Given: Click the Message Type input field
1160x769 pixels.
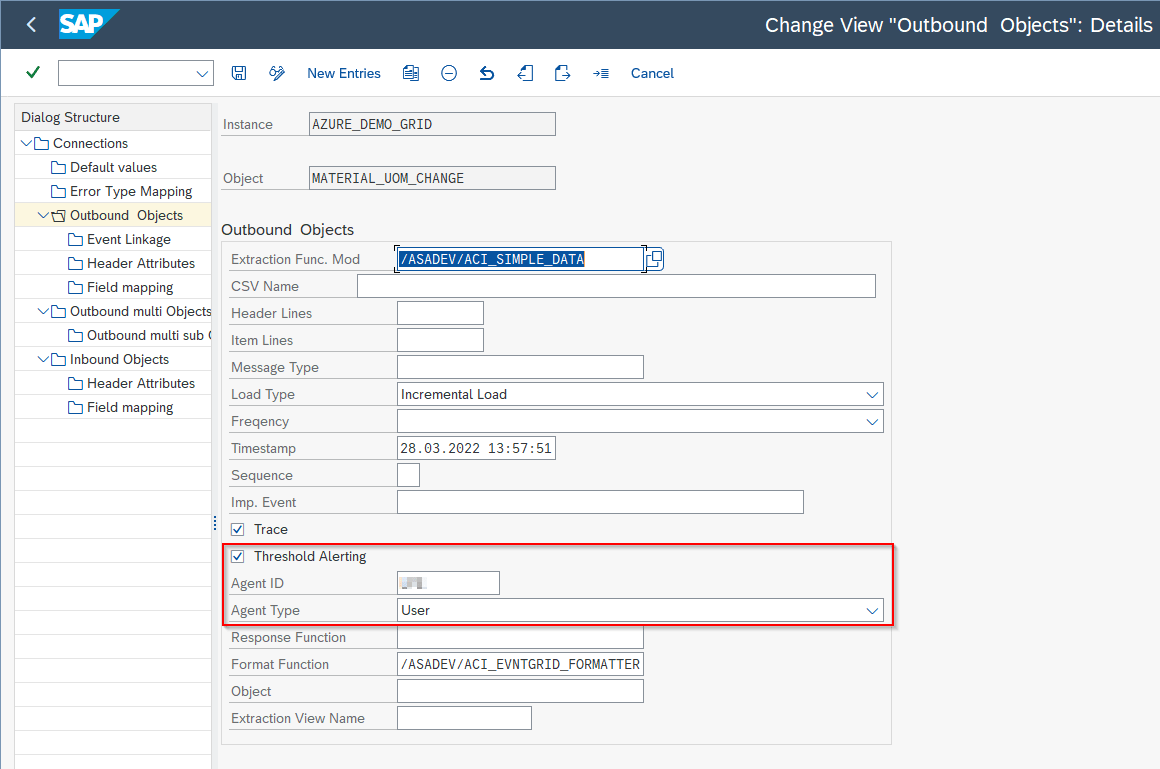Looking at the screenshot, I should 520,367.
